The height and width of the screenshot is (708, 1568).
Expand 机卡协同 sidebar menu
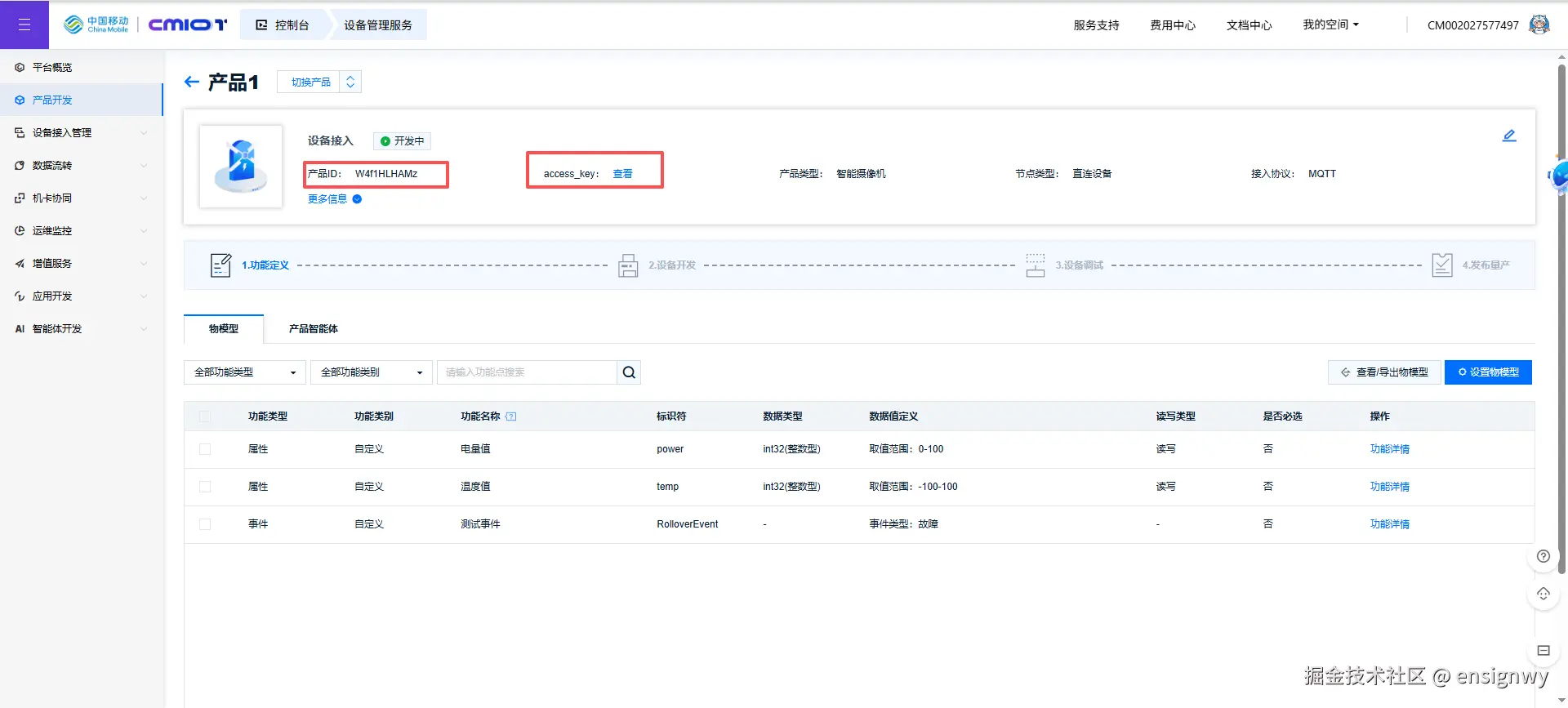pyautogui.click(x=82, y=198)
